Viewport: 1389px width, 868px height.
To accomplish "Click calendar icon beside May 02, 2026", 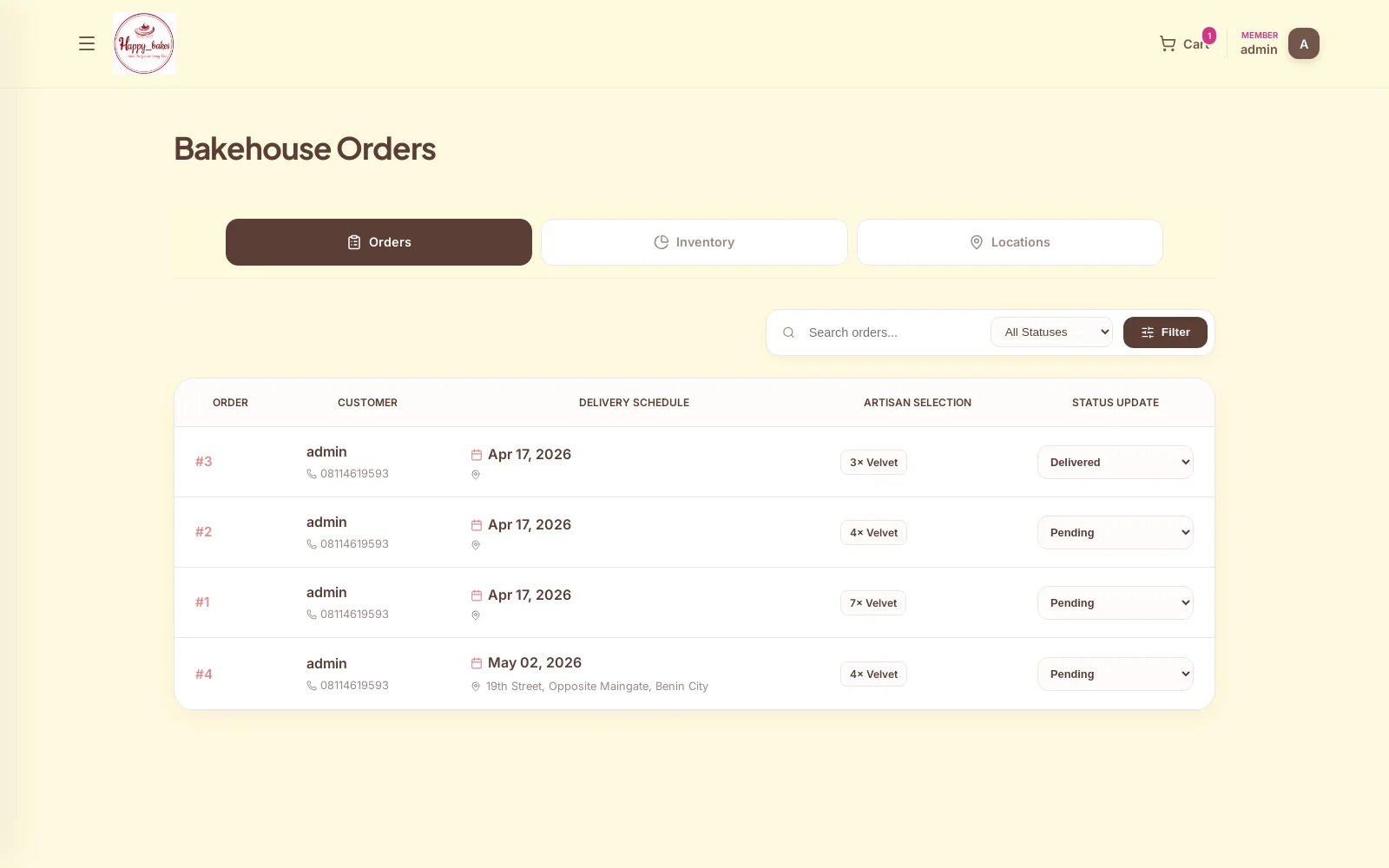I will point(477,663).
